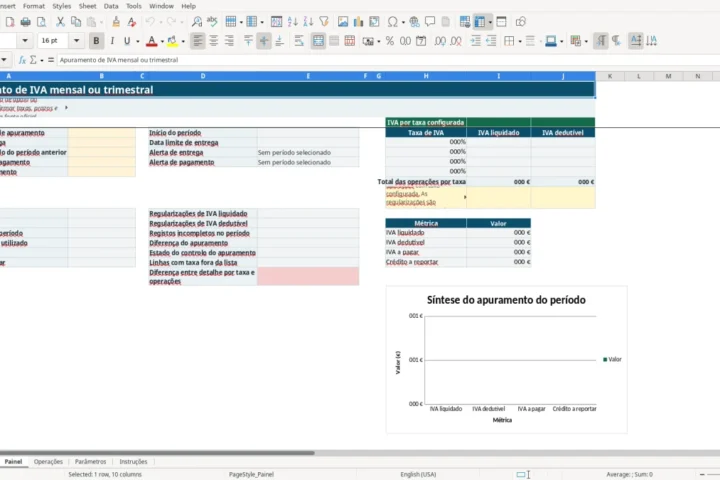
Task: Open the Tools menu
Action: pyautogui.click(x=134, y=6)
